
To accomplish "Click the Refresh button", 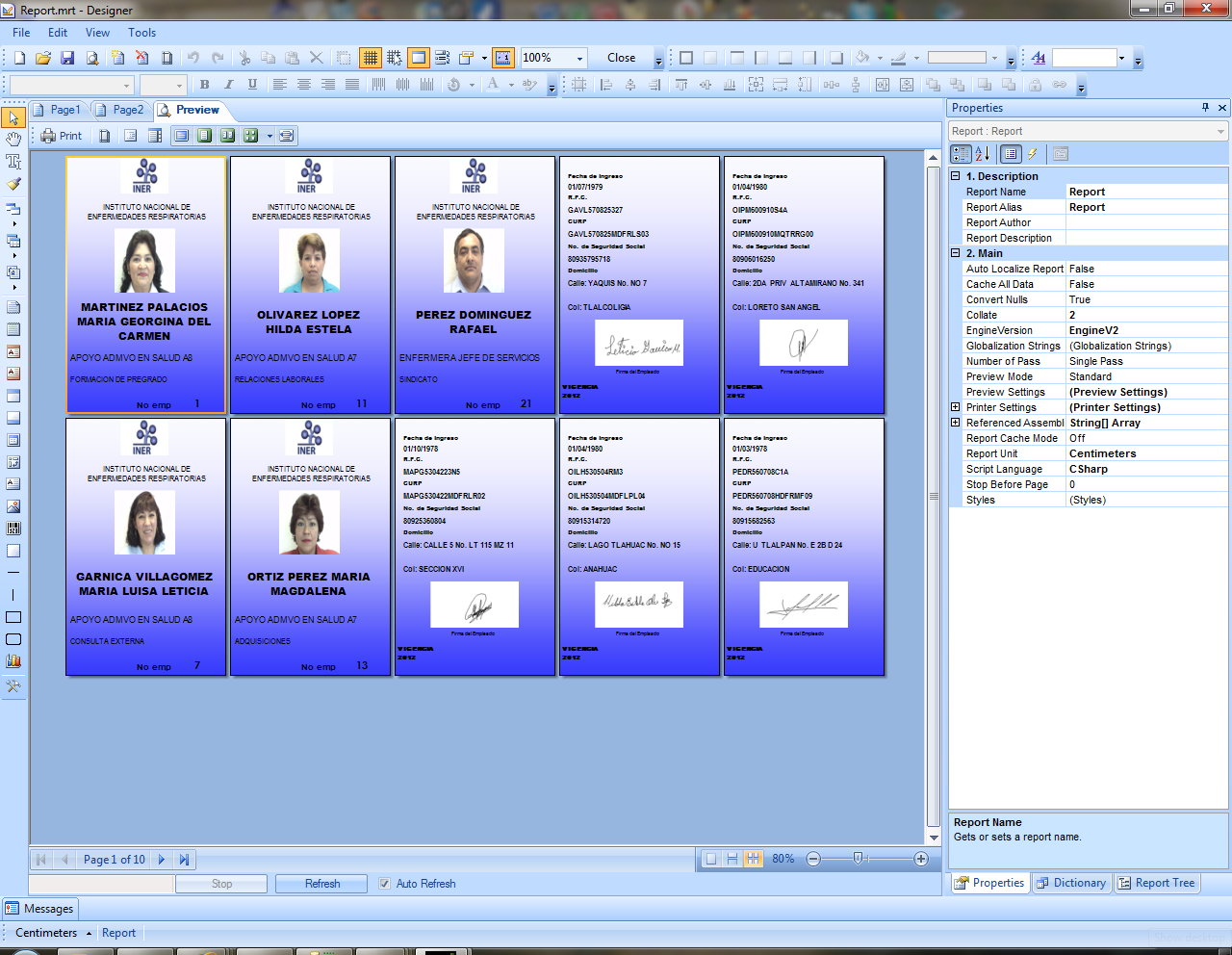I will [x=322, y=884].
